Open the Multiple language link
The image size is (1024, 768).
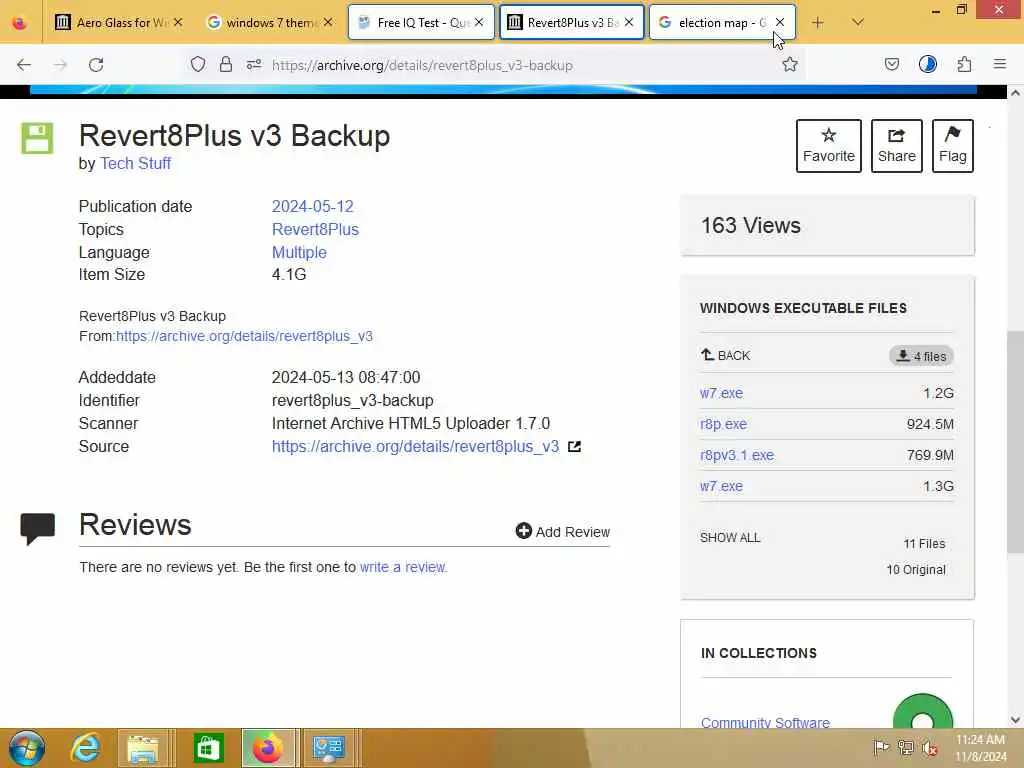299,252
